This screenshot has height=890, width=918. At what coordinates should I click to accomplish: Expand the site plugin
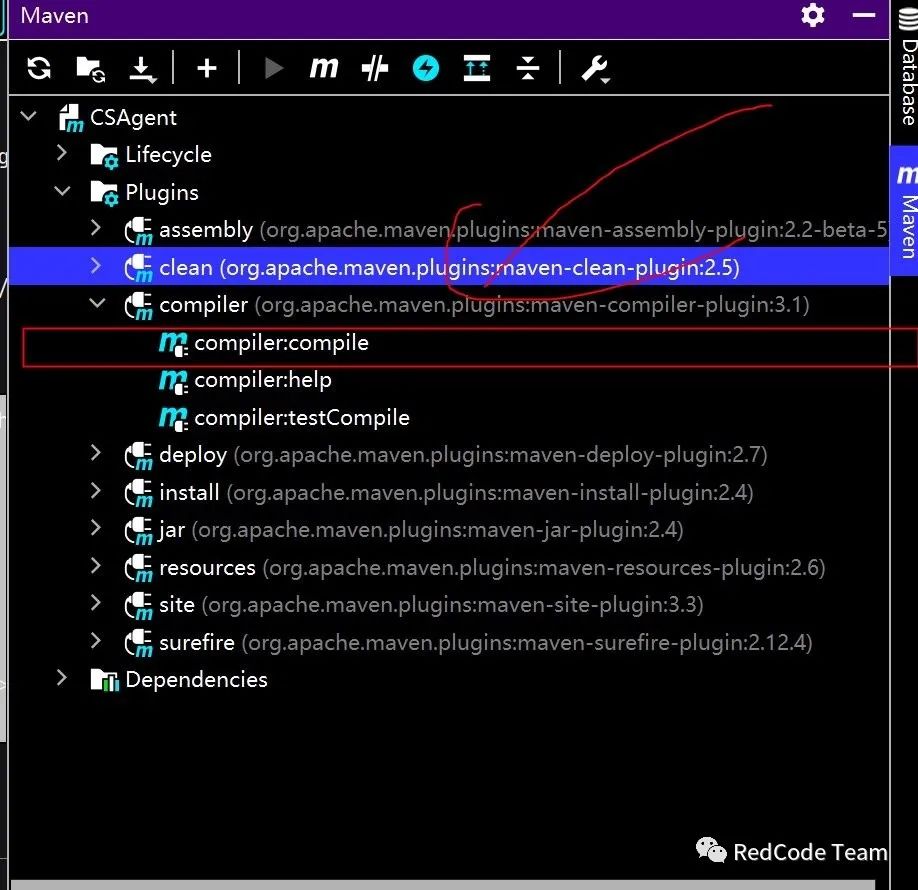pos(97,604)
